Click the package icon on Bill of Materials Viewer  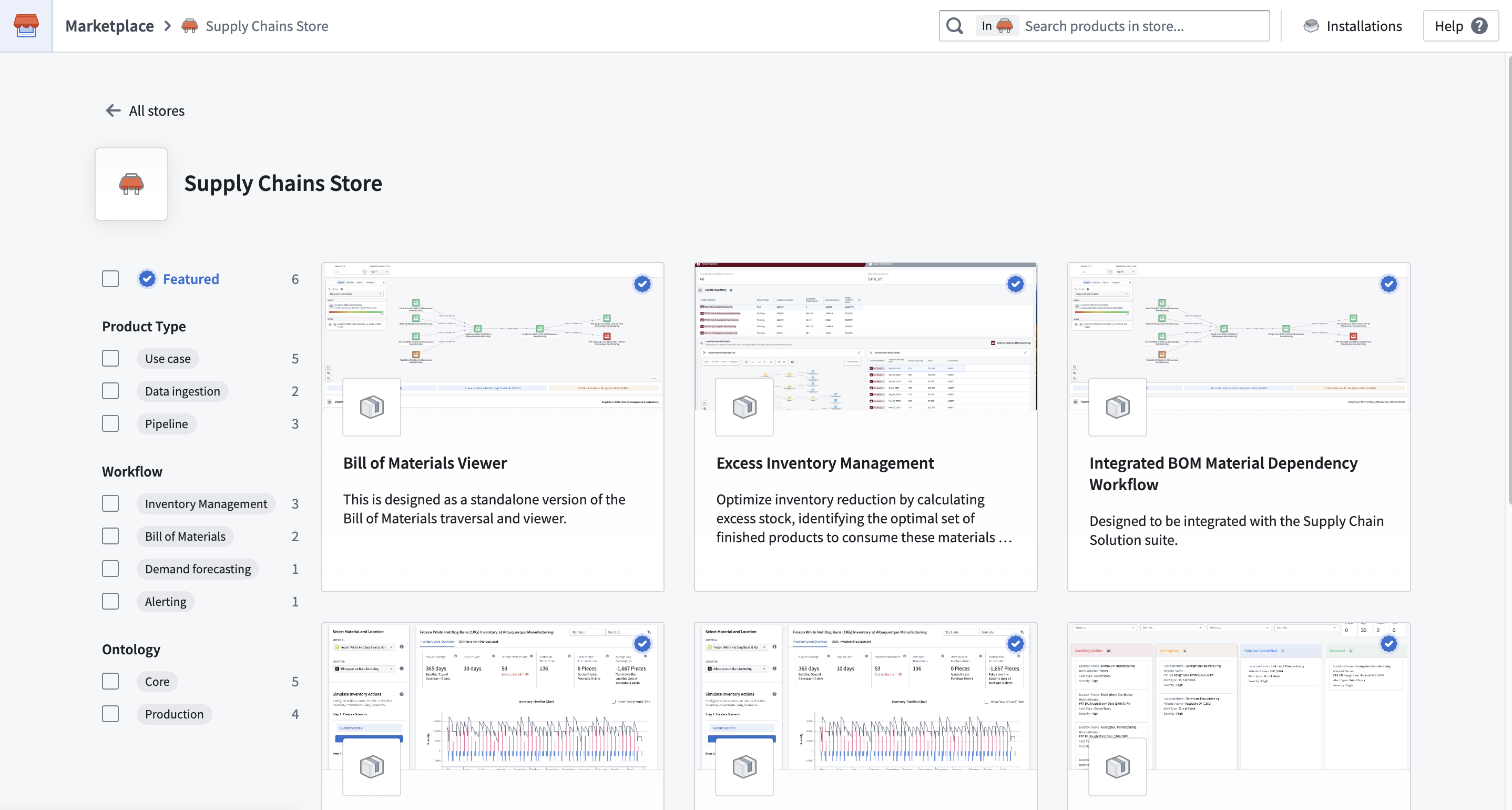pyautogui.click(x=372, y=407)
